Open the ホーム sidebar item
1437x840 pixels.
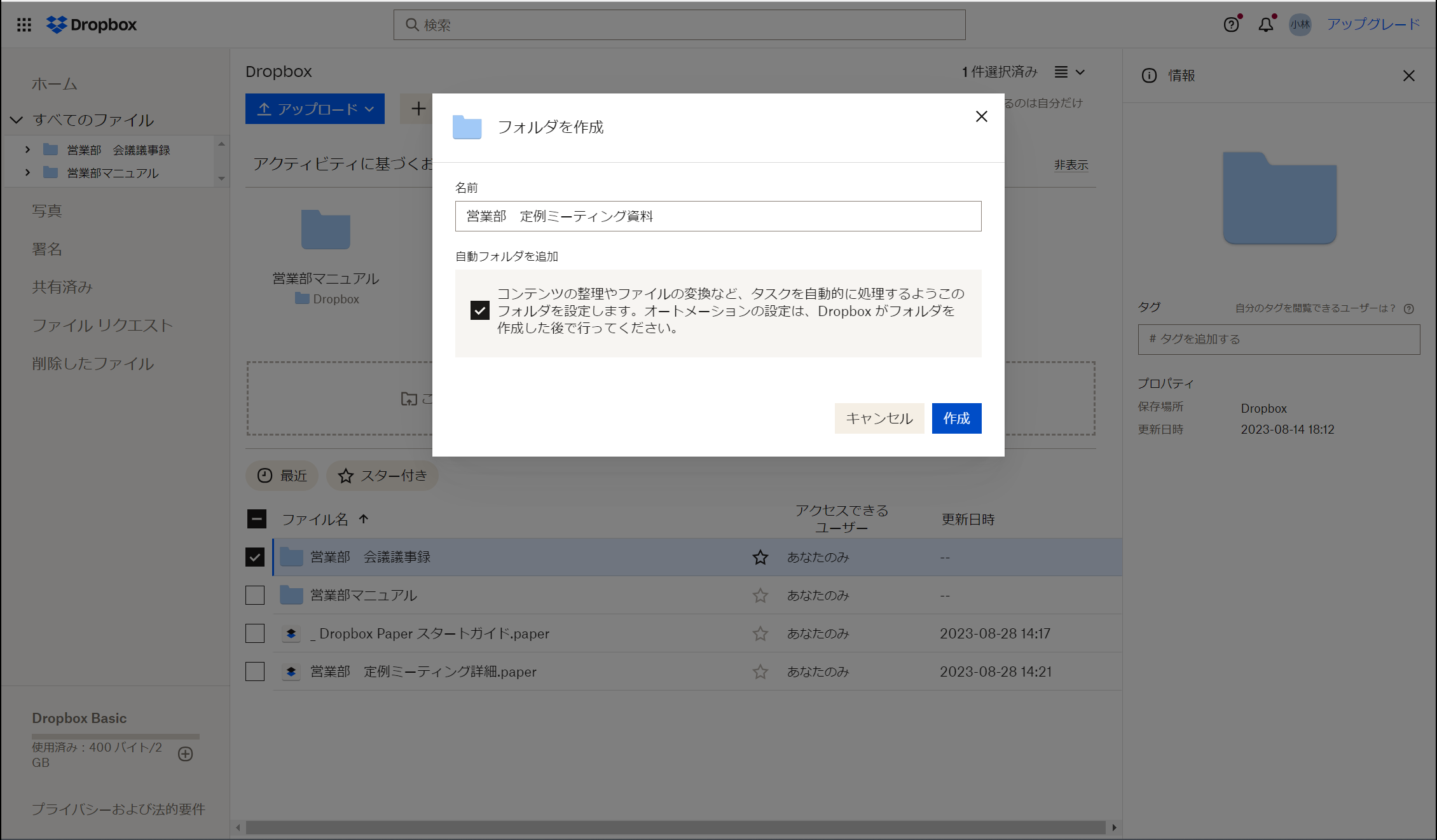pos(54,83)
